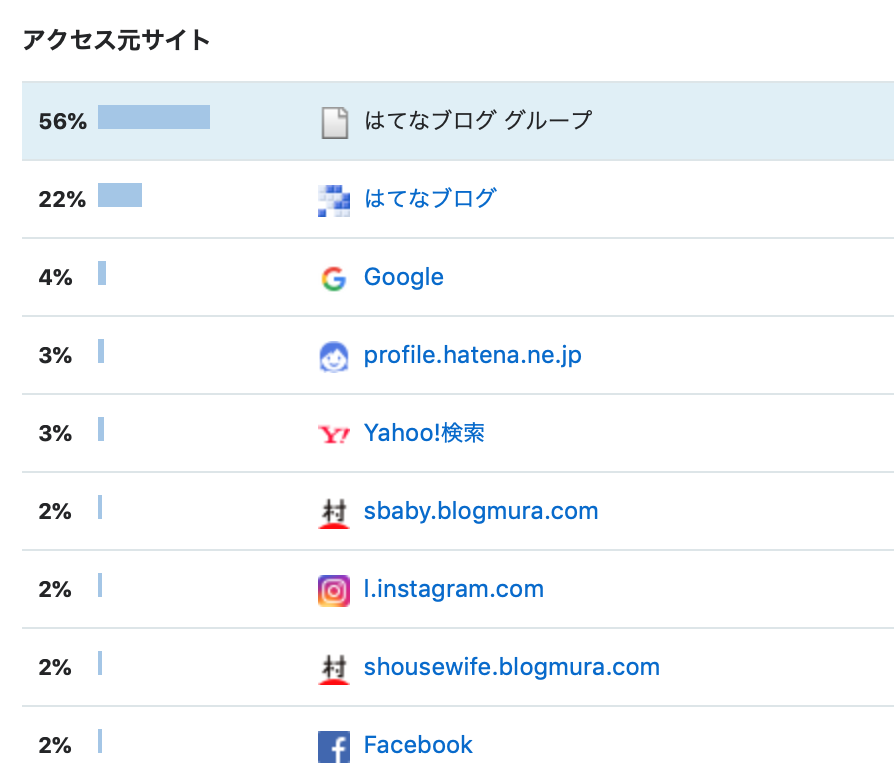This screenshot has height=774, width=894.
Task: Open the Yahoo!検索 link
Action: (x=424, y=433)
